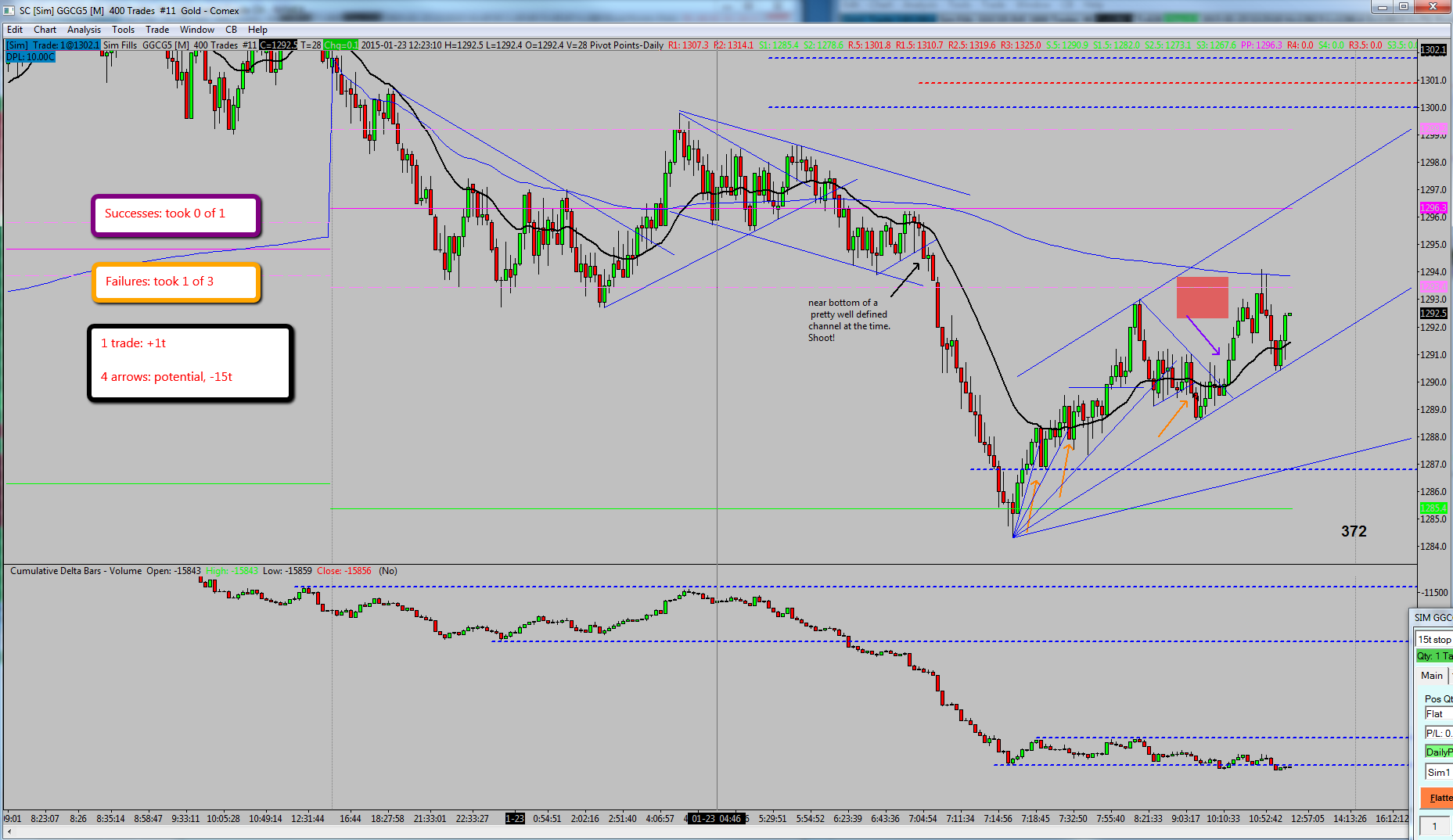The height and width of the screenshot is (840, 1453).
Task: Click the 'PP: 1296.3' pivot value
Action: [1261, 45]
